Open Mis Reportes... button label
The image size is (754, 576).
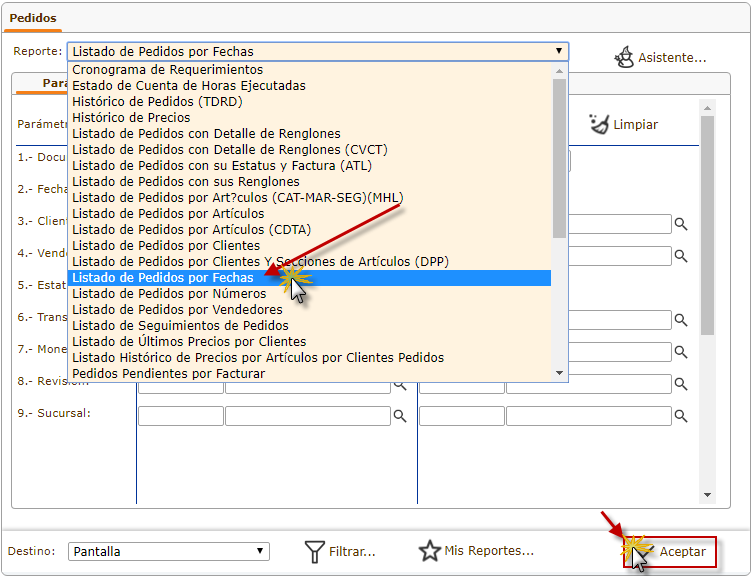[489, 551]
